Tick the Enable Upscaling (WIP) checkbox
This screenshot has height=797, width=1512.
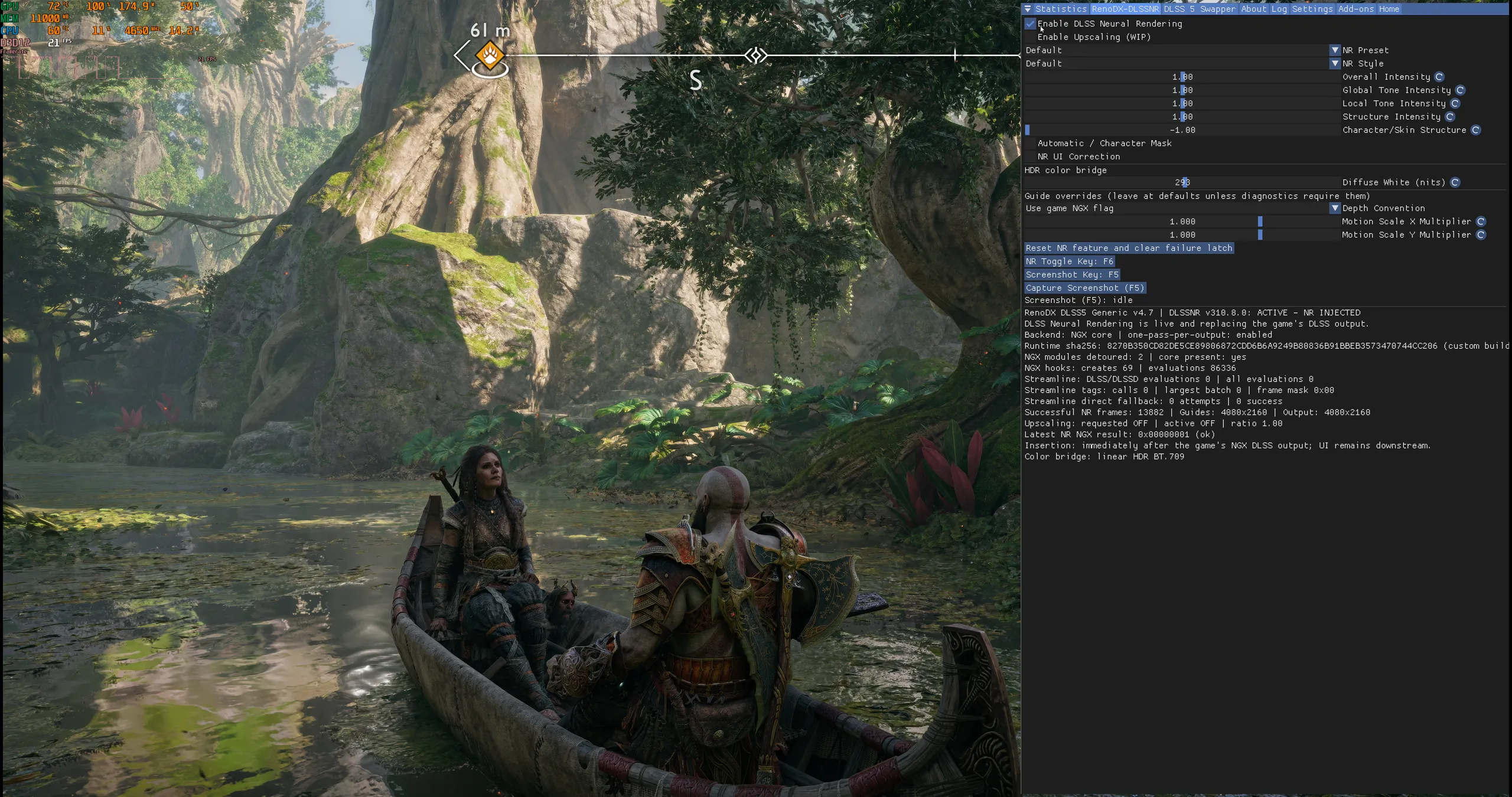point(1031,37)
